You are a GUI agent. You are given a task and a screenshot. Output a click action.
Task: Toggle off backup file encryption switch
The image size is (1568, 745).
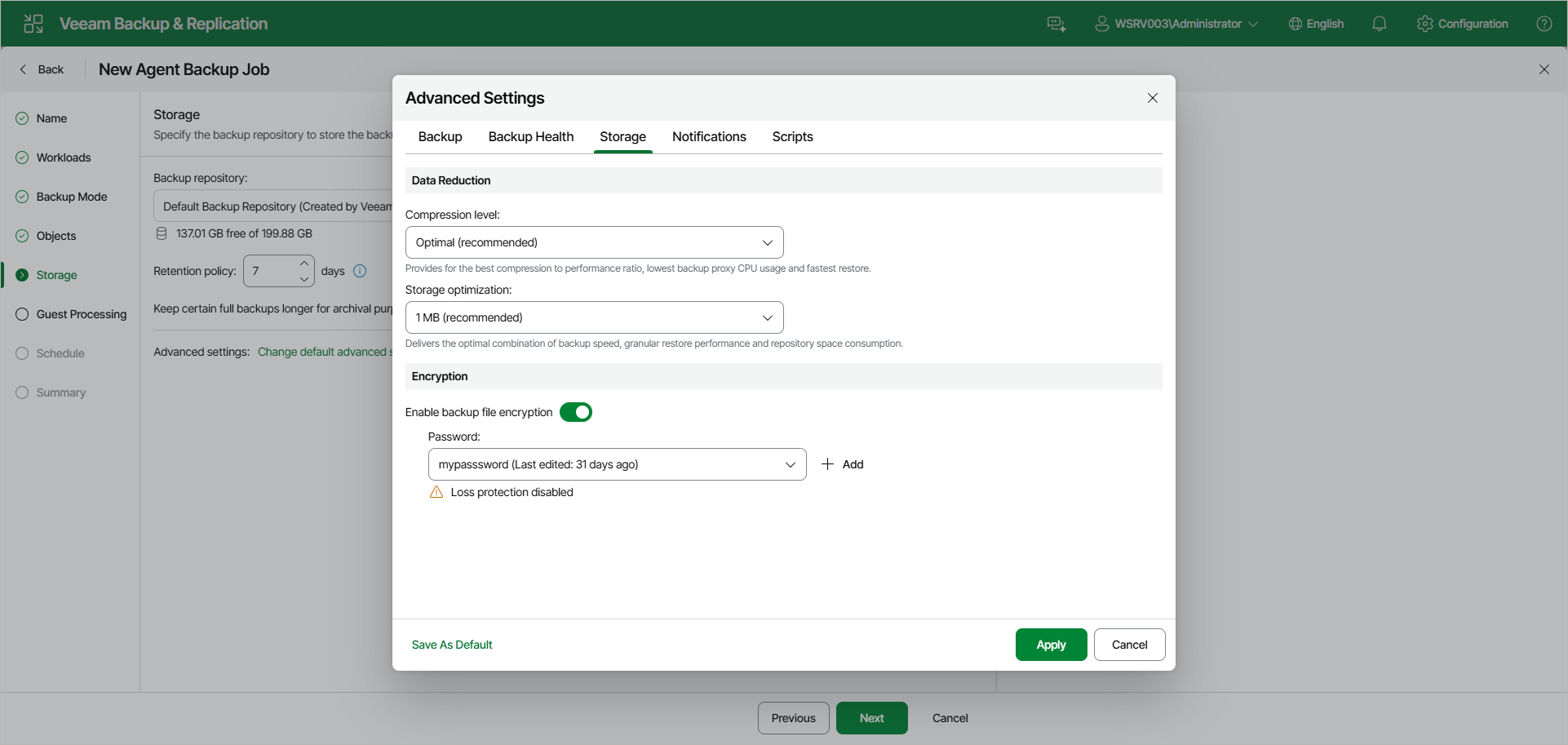pos(576,412)
